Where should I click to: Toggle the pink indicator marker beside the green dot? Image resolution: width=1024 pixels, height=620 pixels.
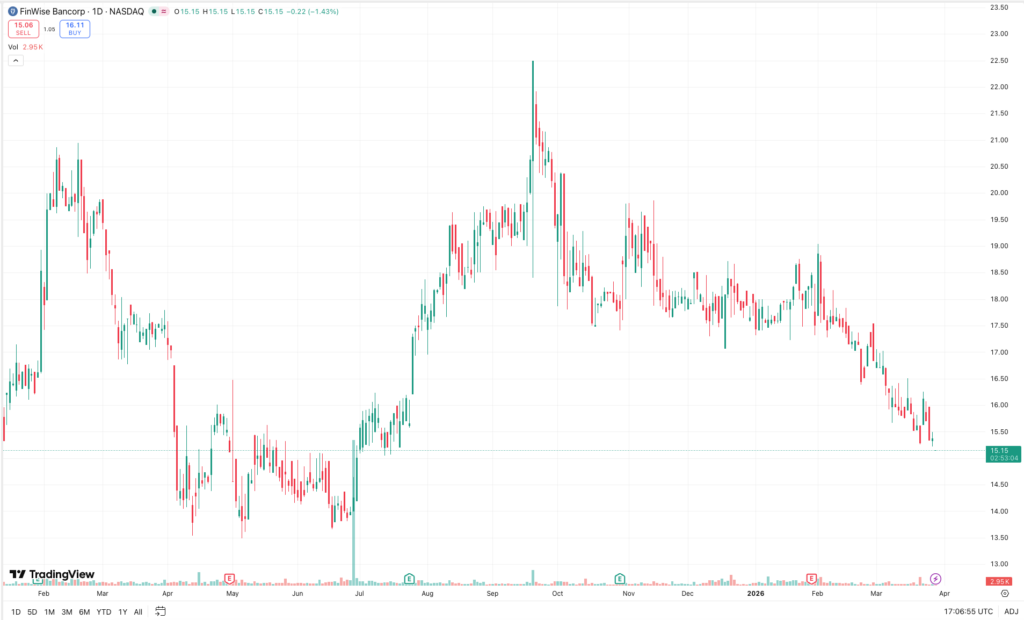(163, 11)
